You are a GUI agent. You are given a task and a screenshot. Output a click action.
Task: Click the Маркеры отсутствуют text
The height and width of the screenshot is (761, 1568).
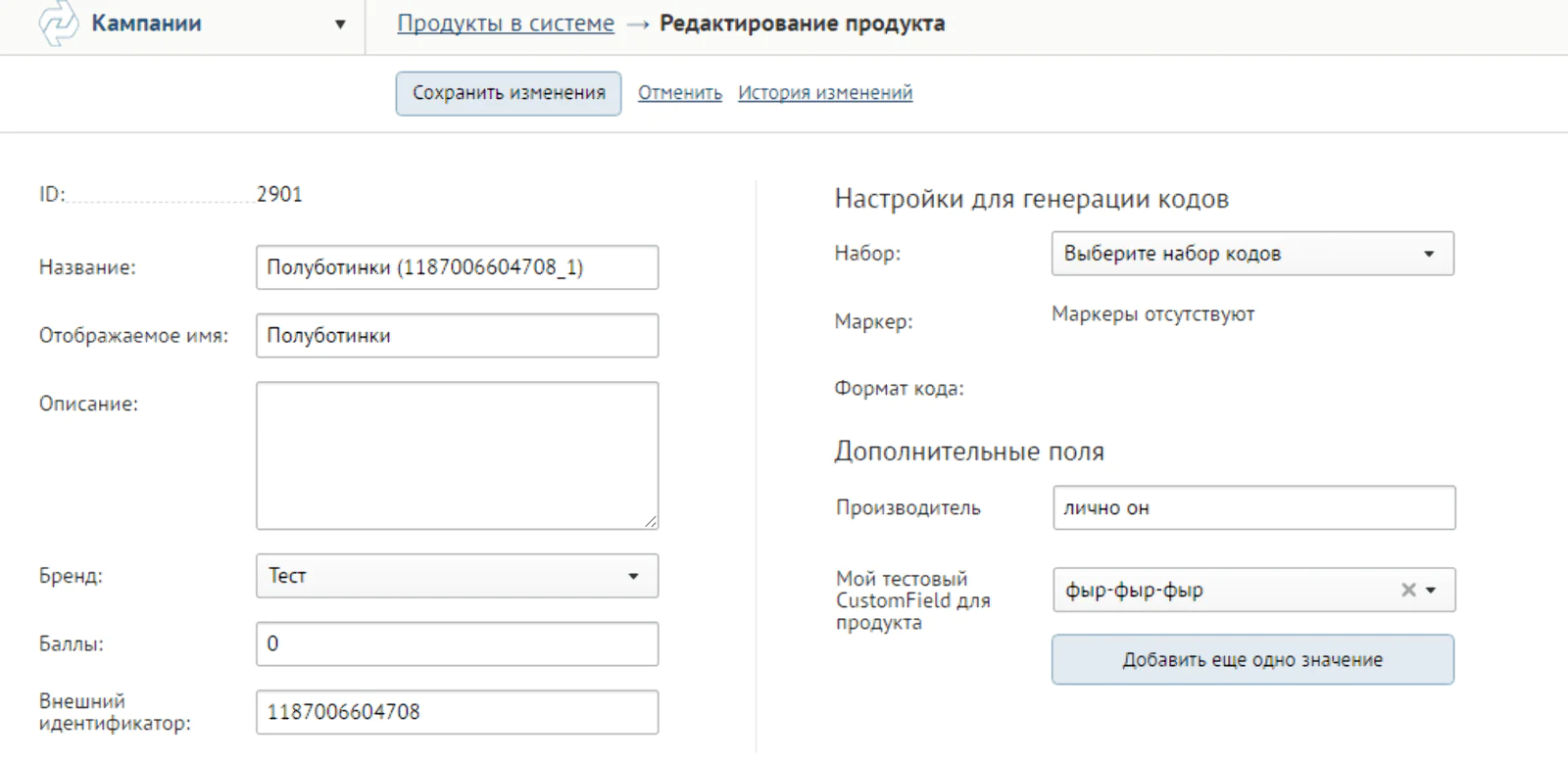[x=1152, y=314]
